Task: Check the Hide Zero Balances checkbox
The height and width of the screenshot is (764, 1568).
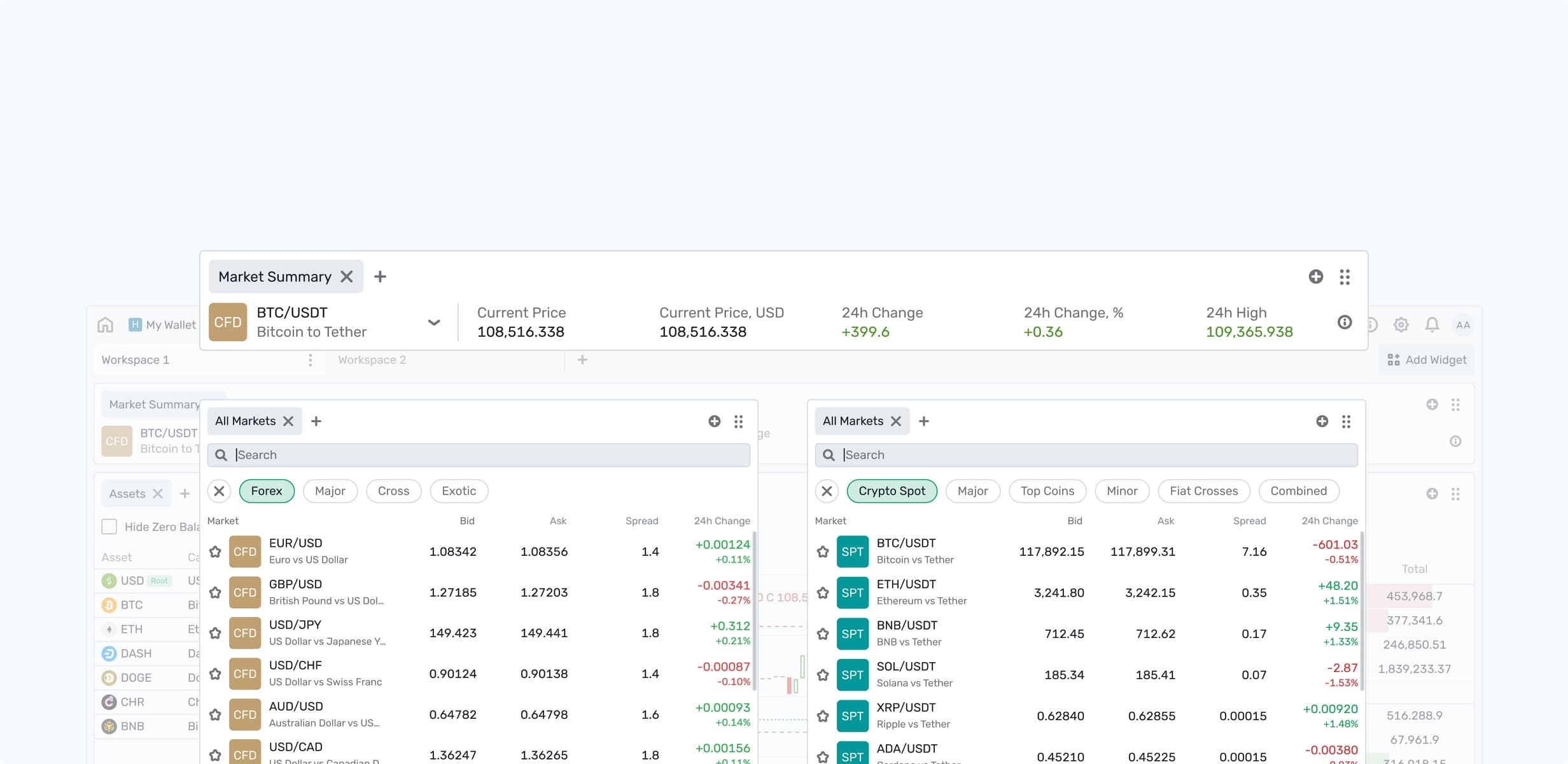Action: (x=109, y=527)
